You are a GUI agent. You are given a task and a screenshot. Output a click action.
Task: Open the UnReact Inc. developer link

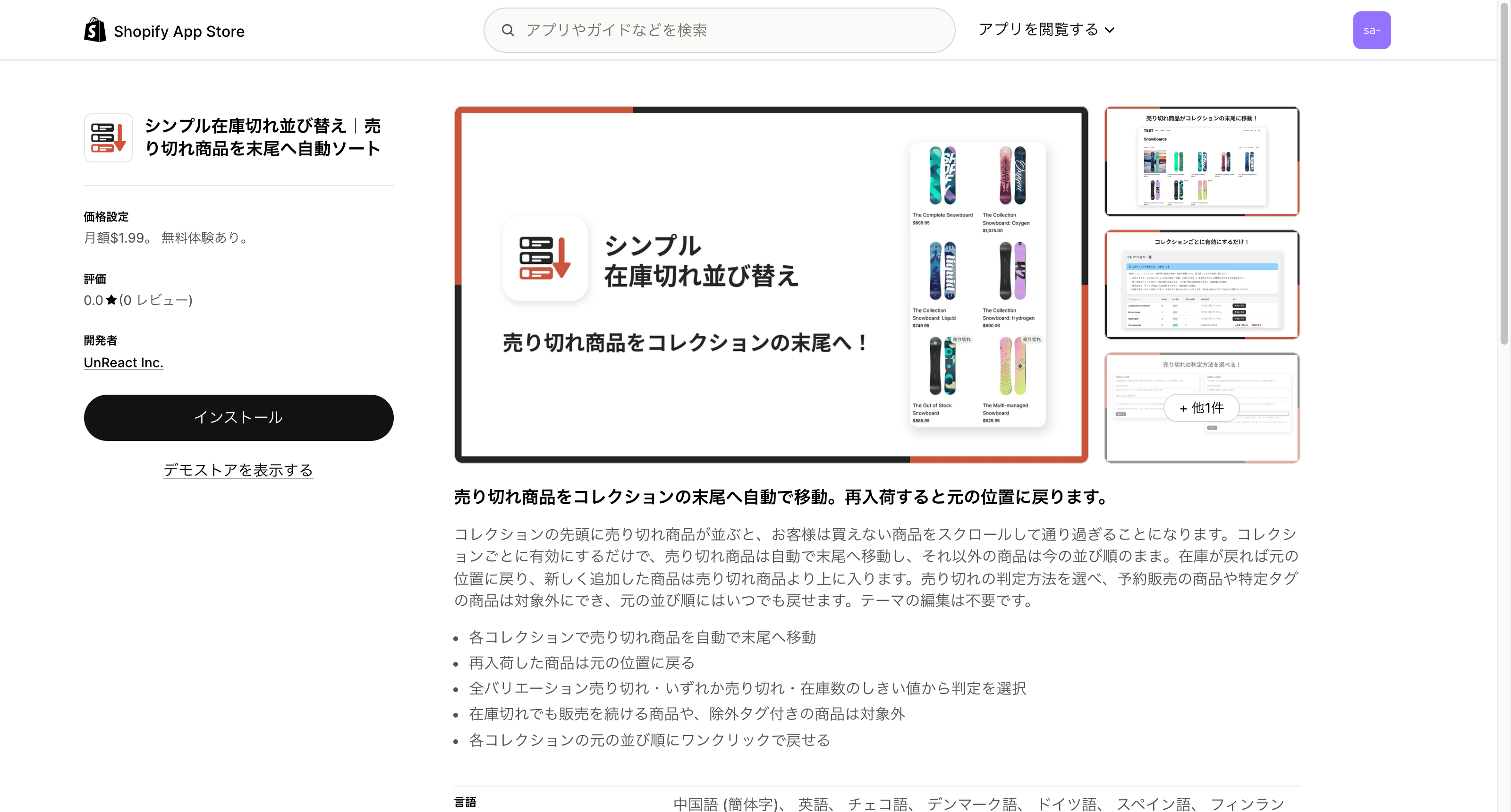point(123,363)
